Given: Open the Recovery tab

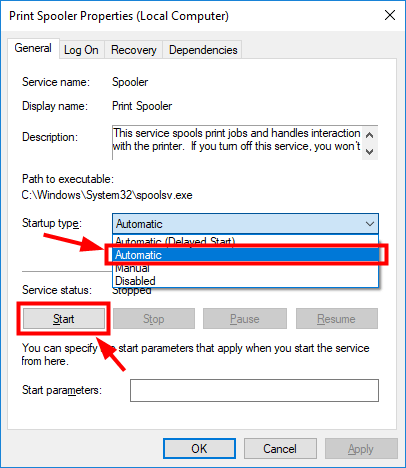Looking at the screenshot, I should pos(133,50).
